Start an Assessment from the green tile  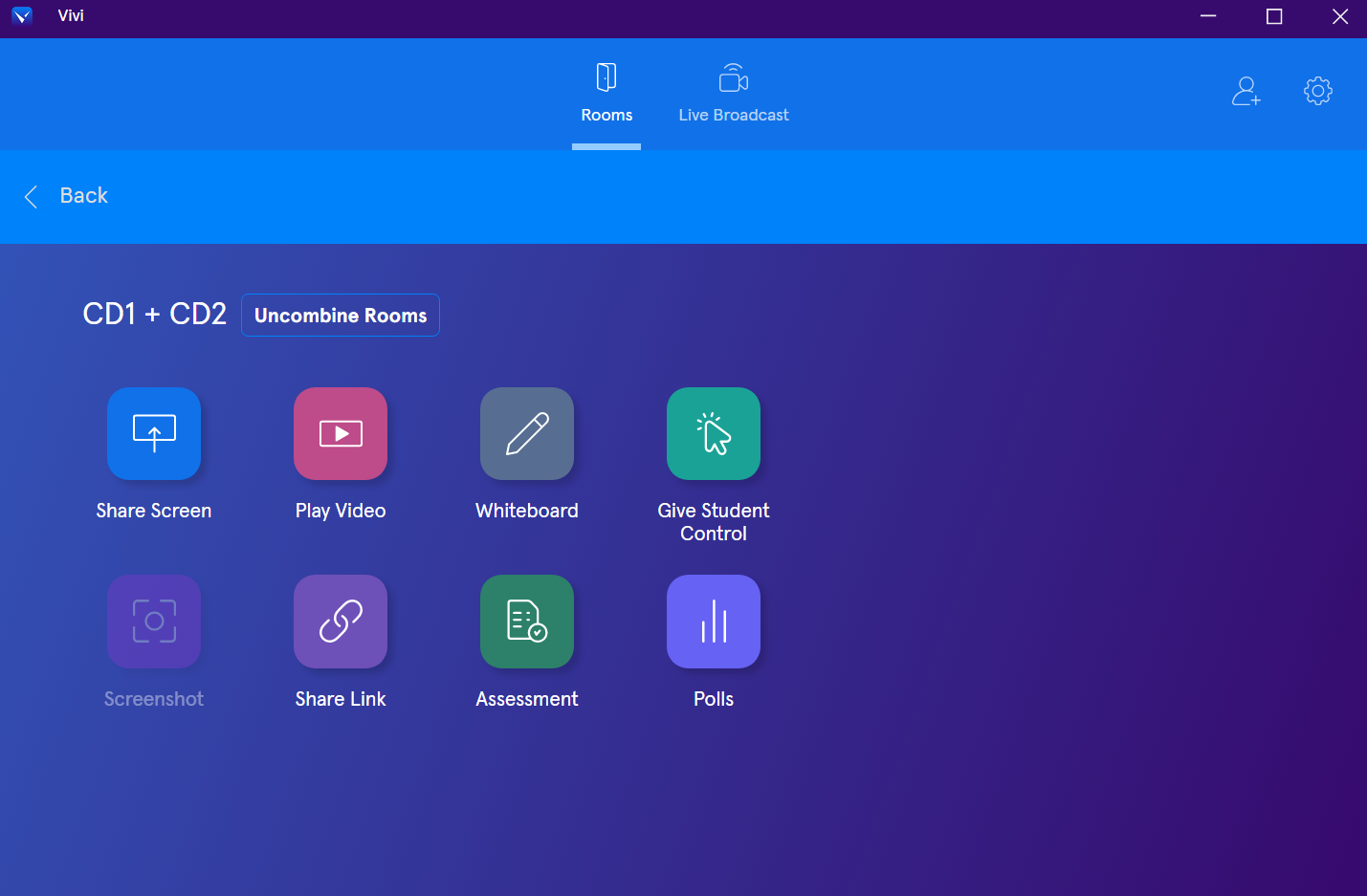[x=527, y=622]
